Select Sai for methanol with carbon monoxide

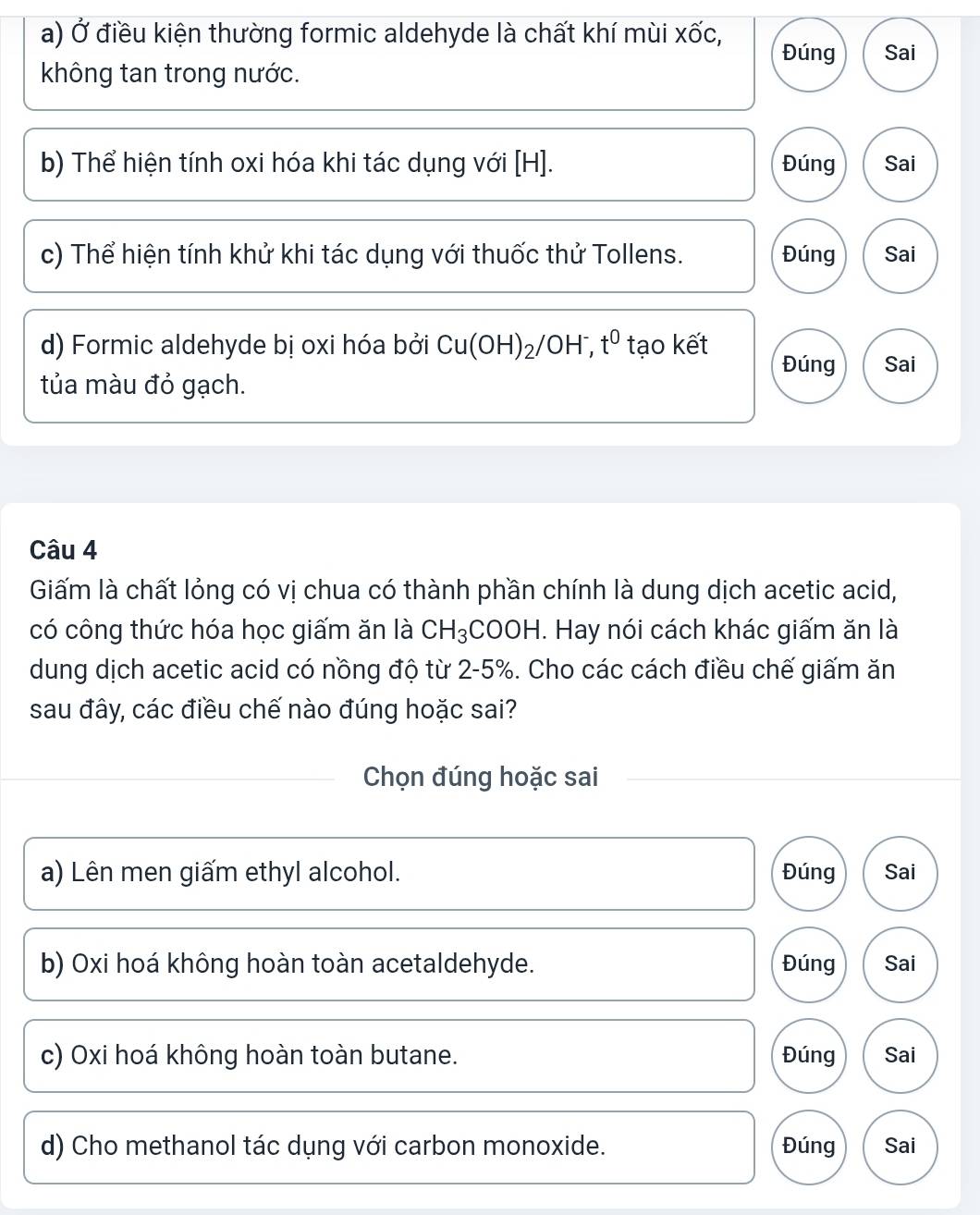pyautogui.click(x=900, y=1147)
